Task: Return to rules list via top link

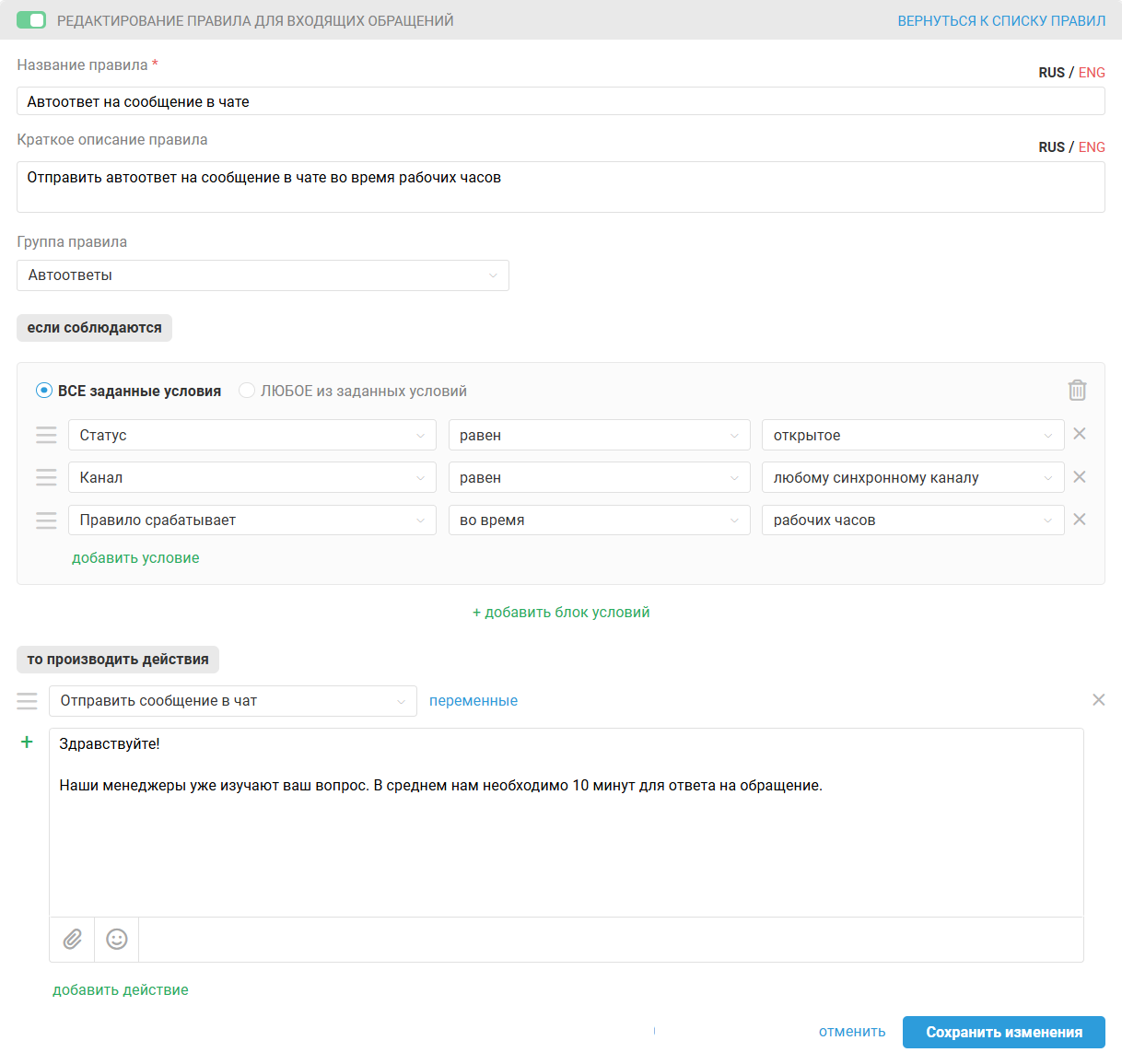Action: coord(1001,20)
